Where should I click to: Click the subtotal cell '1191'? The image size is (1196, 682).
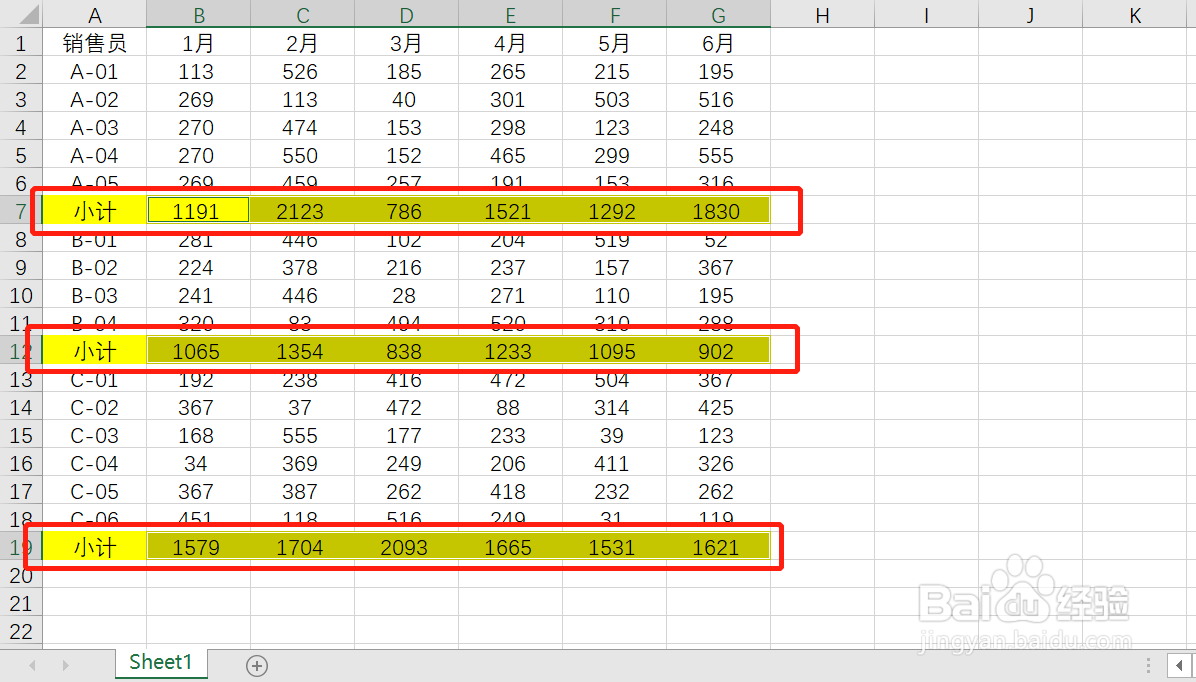(198, 211)
